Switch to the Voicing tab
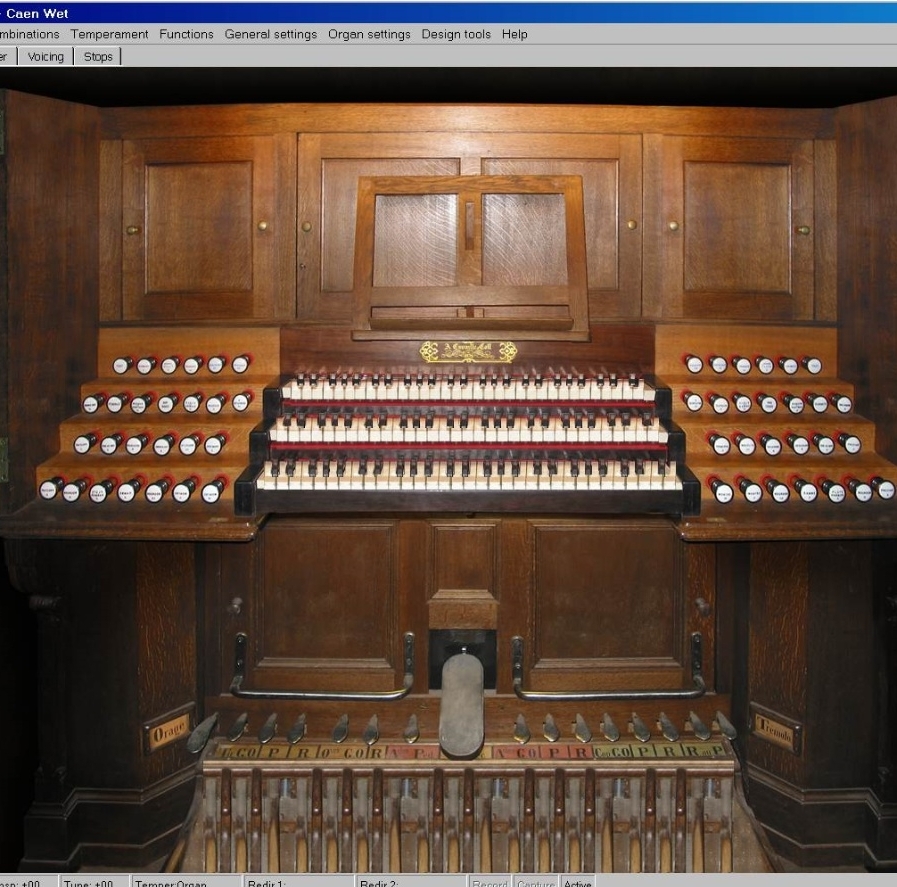This screenshot has height=887, width=897. coord(45,57)
